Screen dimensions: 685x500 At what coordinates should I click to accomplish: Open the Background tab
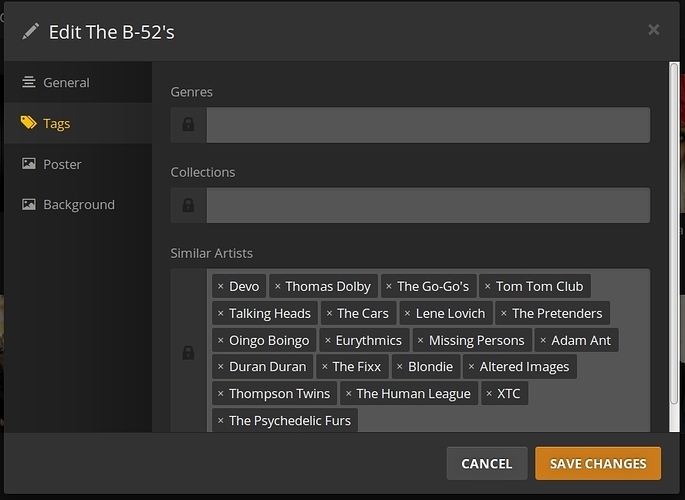pyautogui.click(x=78, y=205)
